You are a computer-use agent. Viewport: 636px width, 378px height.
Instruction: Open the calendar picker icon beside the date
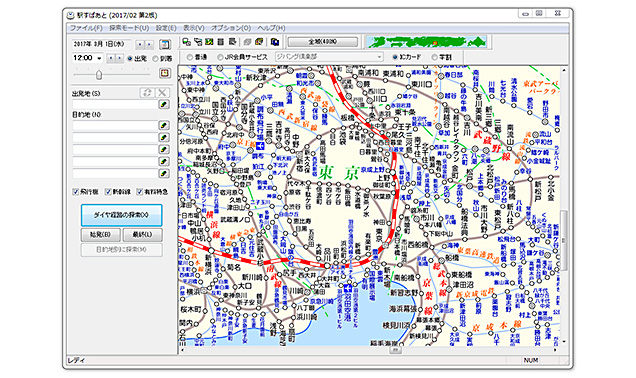click(x=164, y=44)
